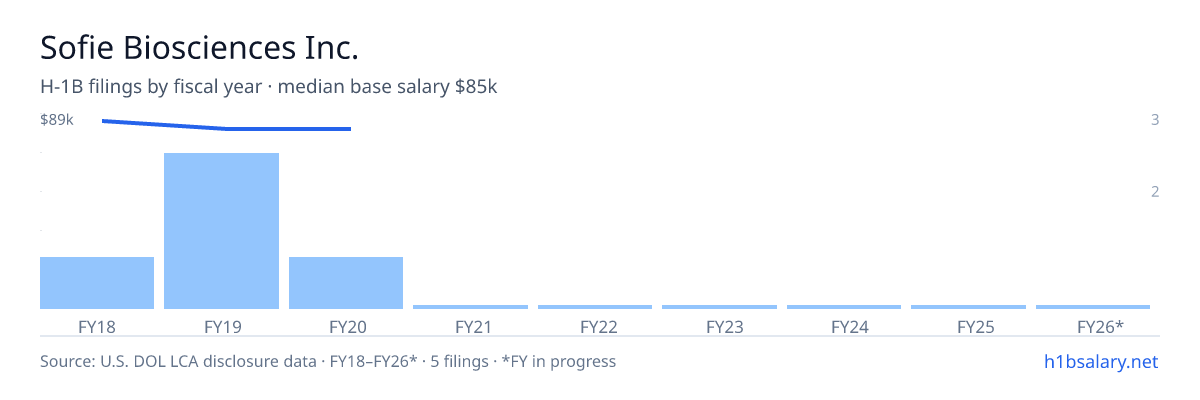This screenshot has width=1200, height=400.
Task: Click the FY26* bar stub
Action: coord(1093,307)
